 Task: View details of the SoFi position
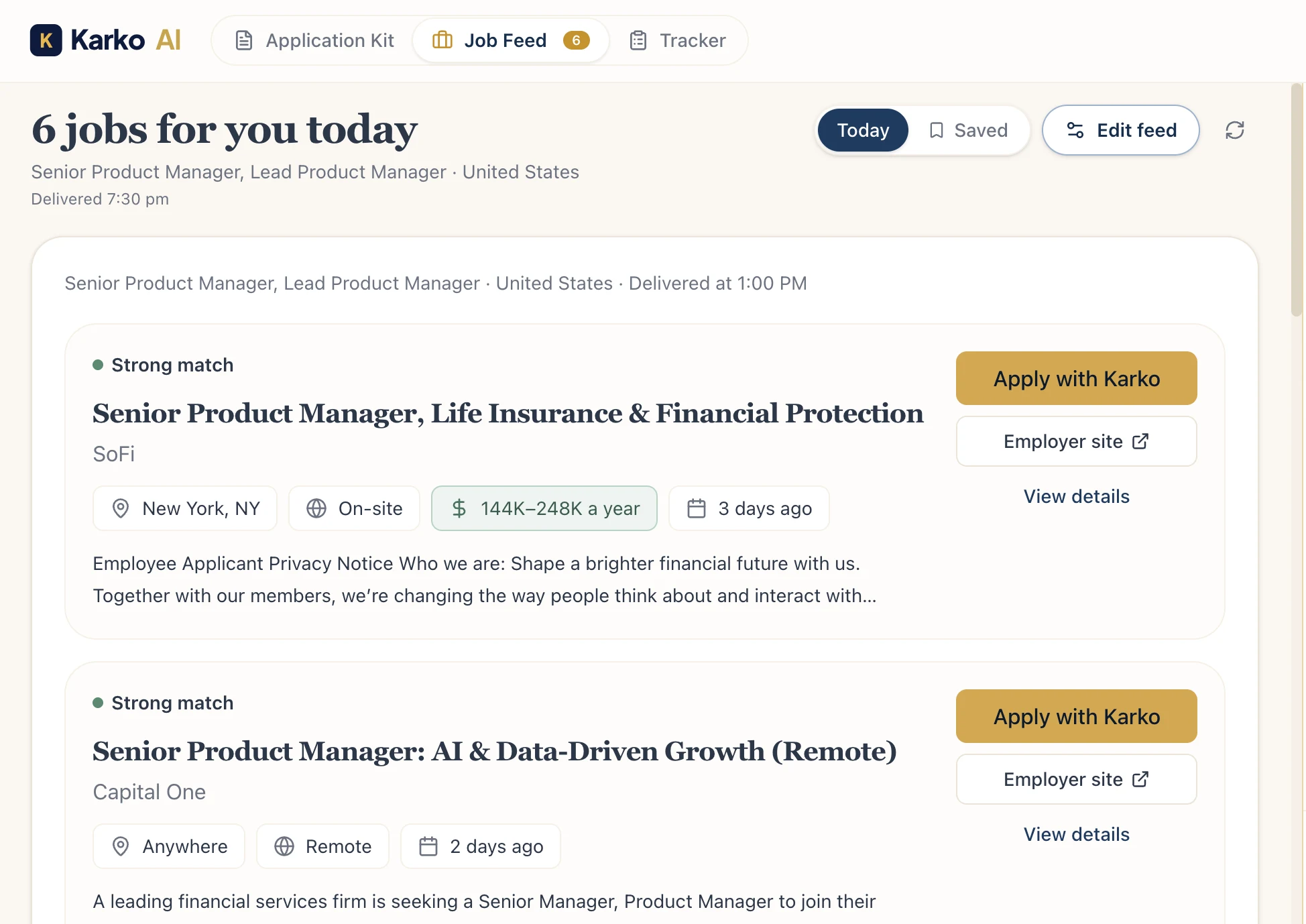pyautogui.click(x=1076, y=496)
